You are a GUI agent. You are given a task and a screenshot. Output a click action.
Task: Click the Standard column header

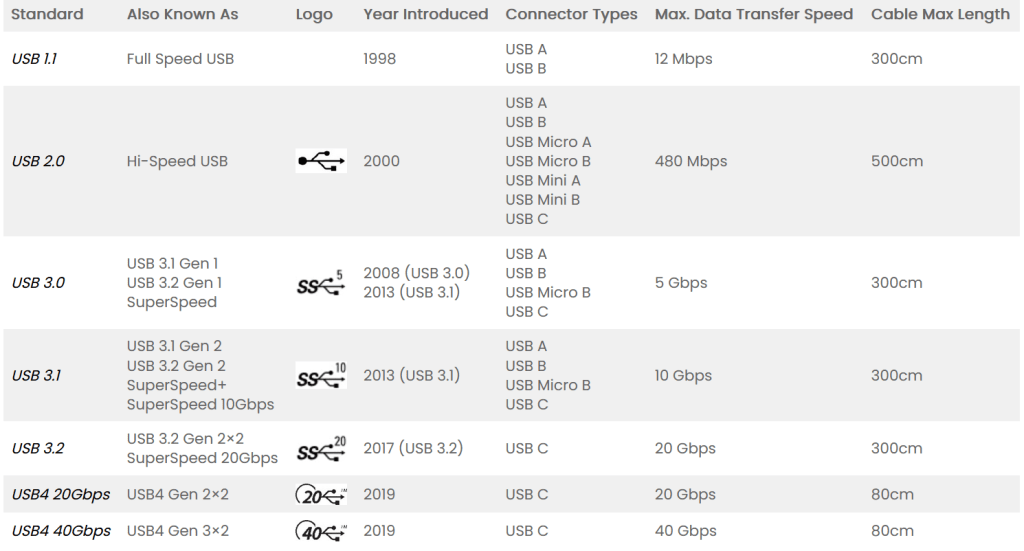point(47,15)
